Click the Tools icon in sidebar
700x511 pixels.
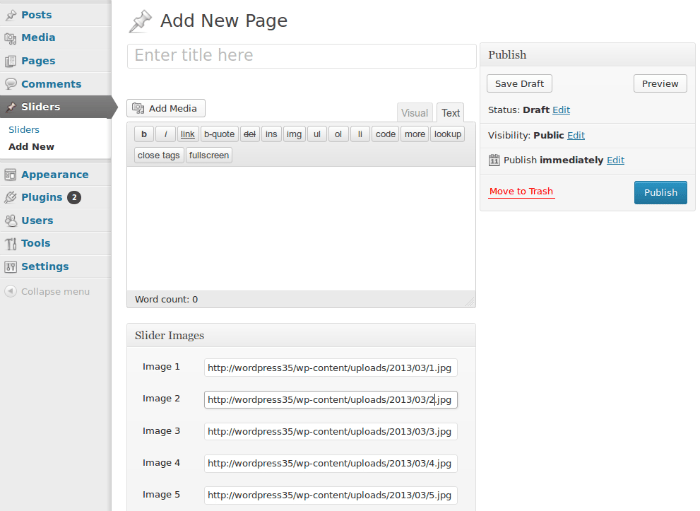click(x=11, y=244)
